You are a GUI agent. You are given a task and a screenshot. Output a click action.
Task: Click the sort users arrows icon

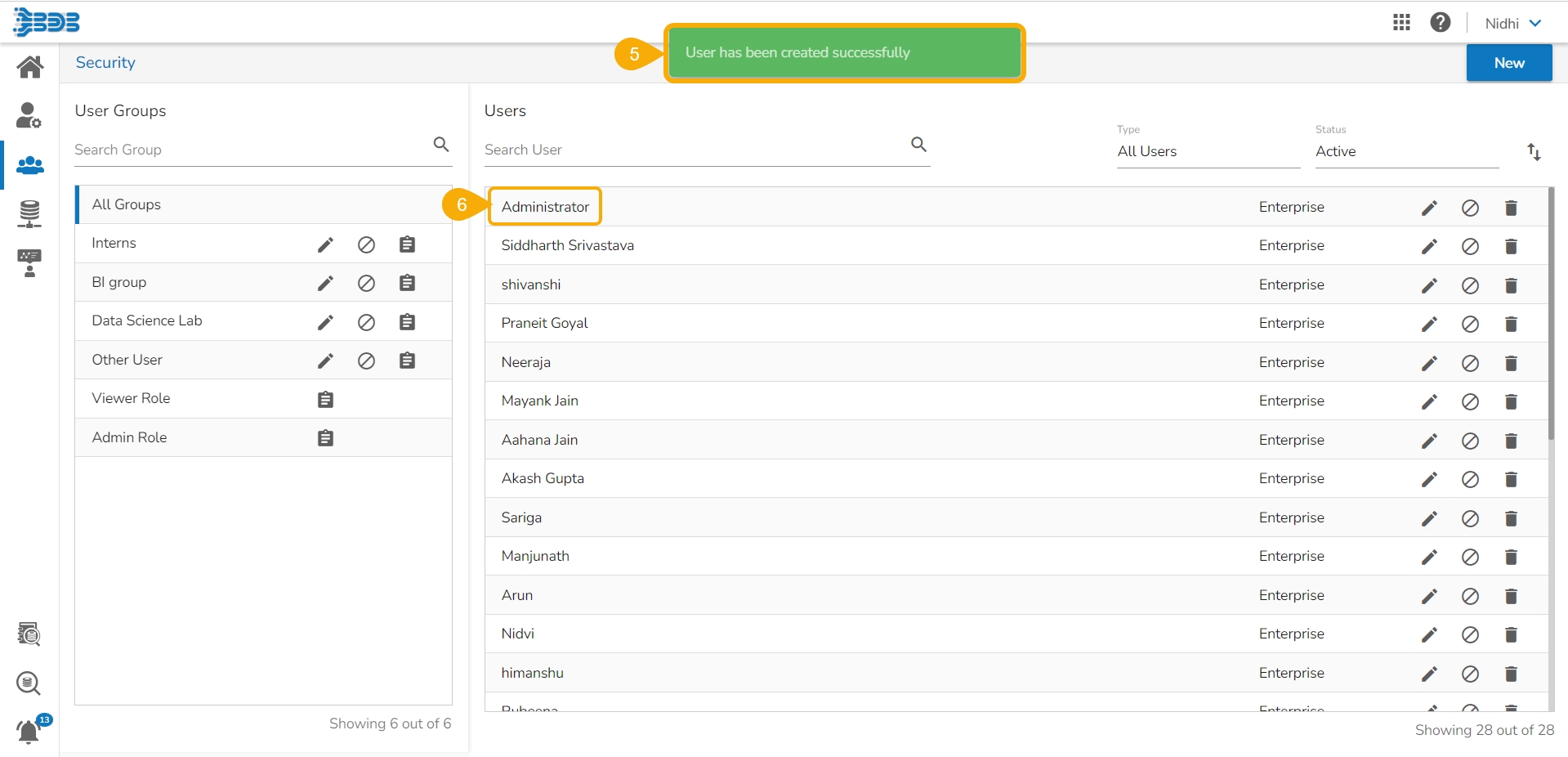coord(1534,151)
